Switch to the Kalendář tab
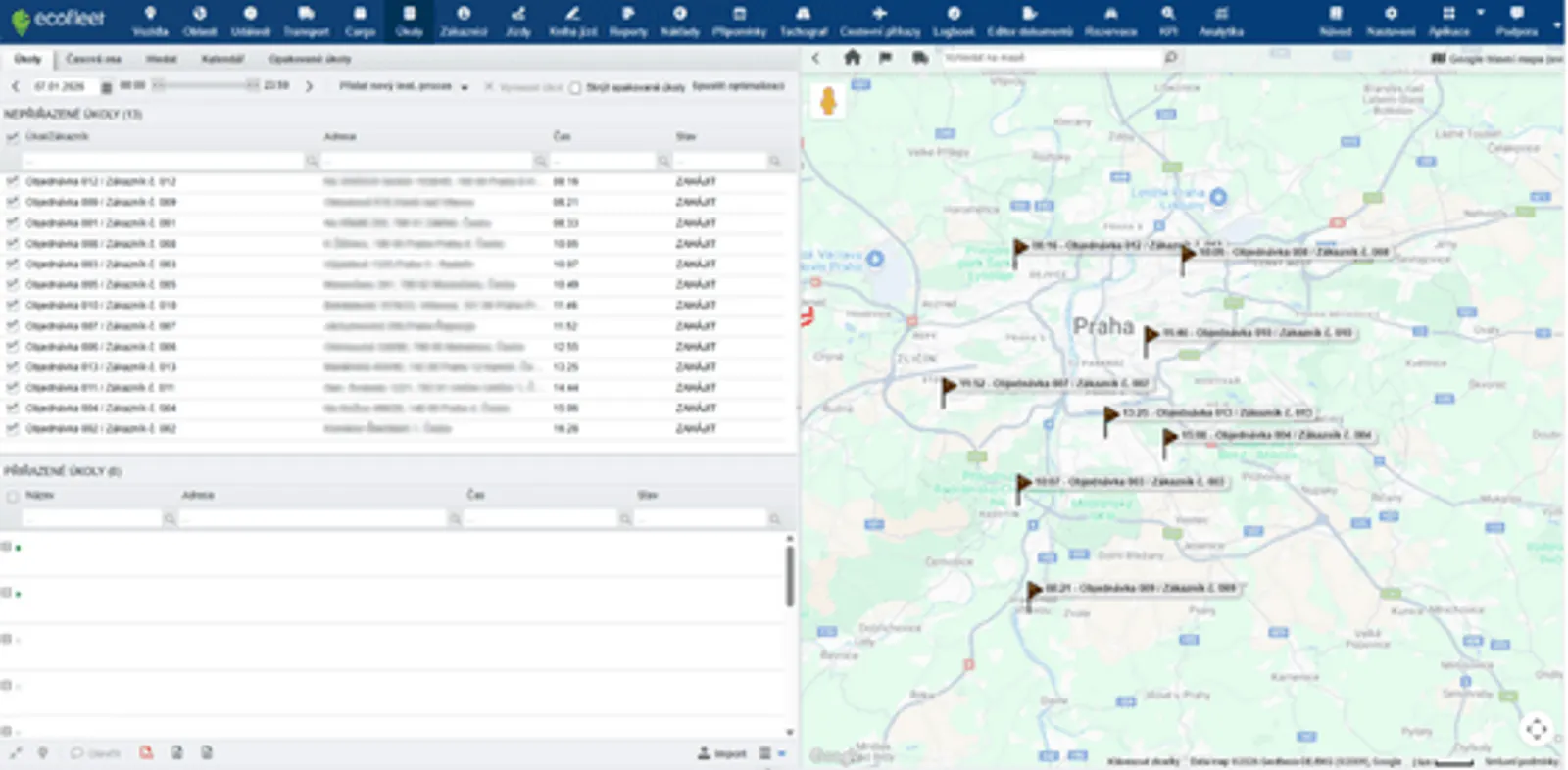Screen dimensions: 1568x770 222,59
